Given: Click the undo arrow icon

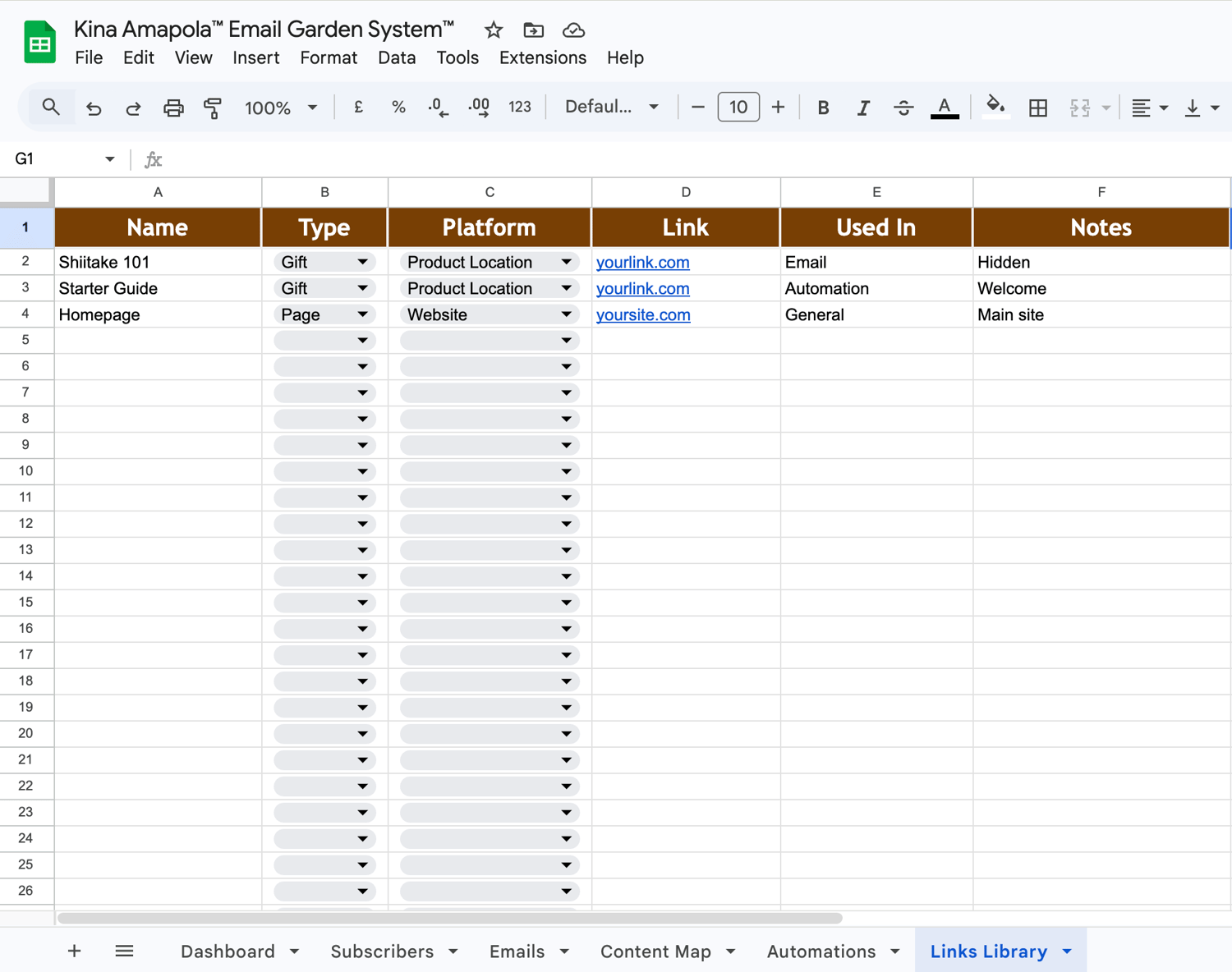Looking at the screenshot, I should (x=94, y=108).
